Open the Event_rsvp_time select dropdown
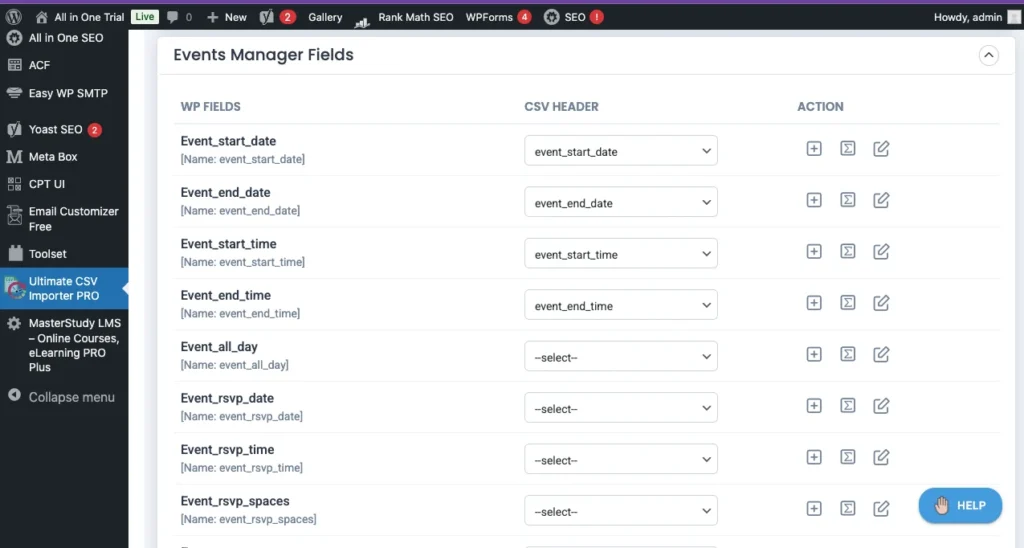 coord(620,460)
